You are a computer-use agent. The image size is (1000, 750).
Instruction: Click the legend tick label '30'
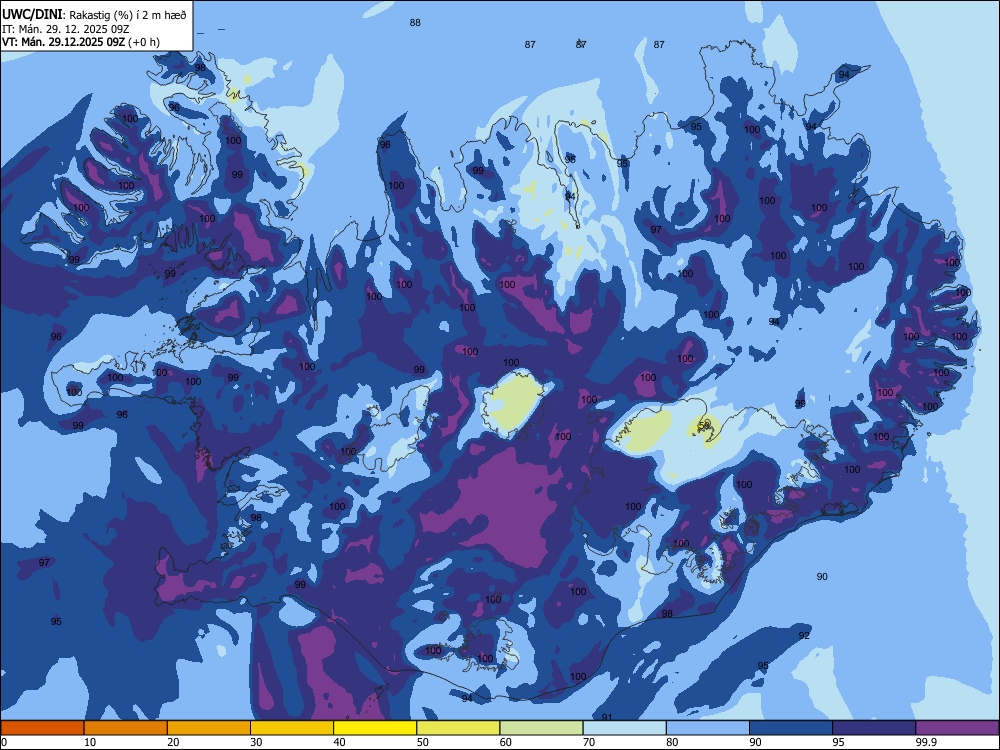tap(256, 742)
